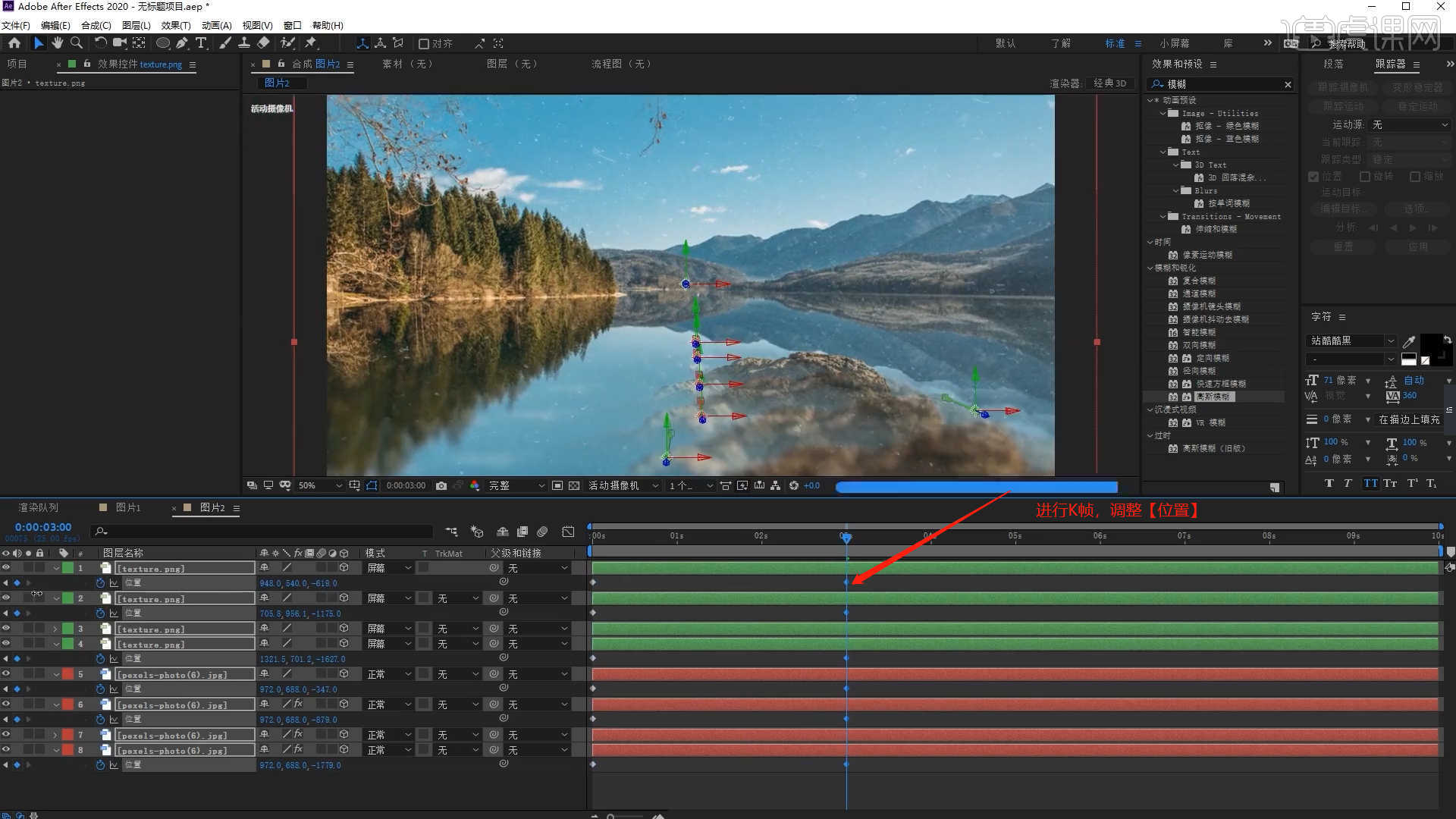Select the Clone Stamp tool
This screenshot has width=1456, height=819.
[244, 43]
